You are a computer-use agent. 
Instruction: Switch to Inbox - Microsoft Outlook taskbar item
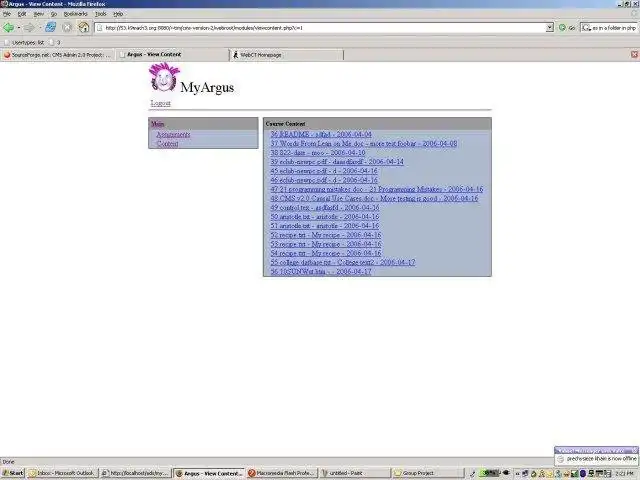[x=62, y=473]
